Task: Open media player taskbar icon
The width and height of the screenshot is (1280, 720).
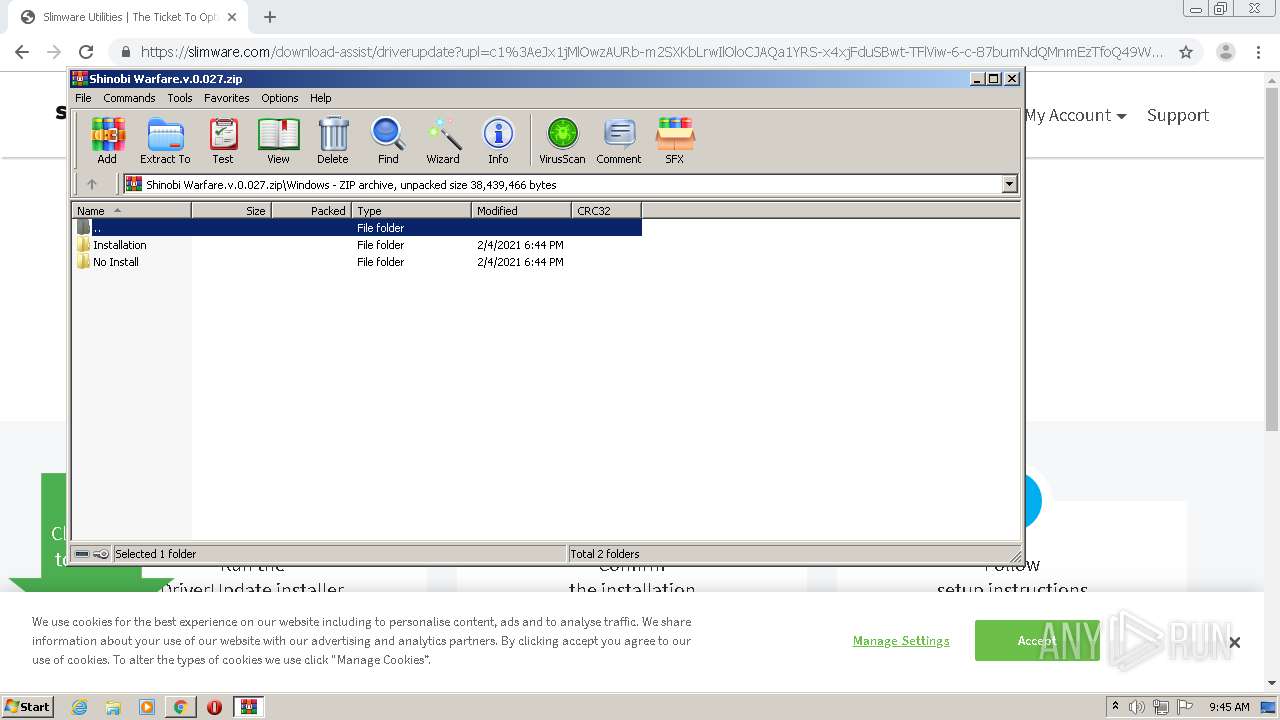Action: click(x=147, y=707)
